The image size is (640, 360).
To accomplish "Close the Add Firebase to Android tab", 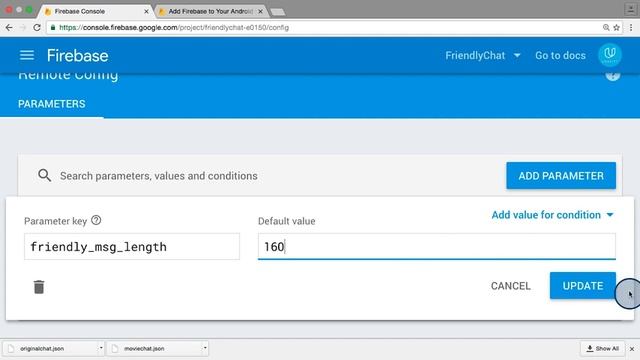I will 260,11.
